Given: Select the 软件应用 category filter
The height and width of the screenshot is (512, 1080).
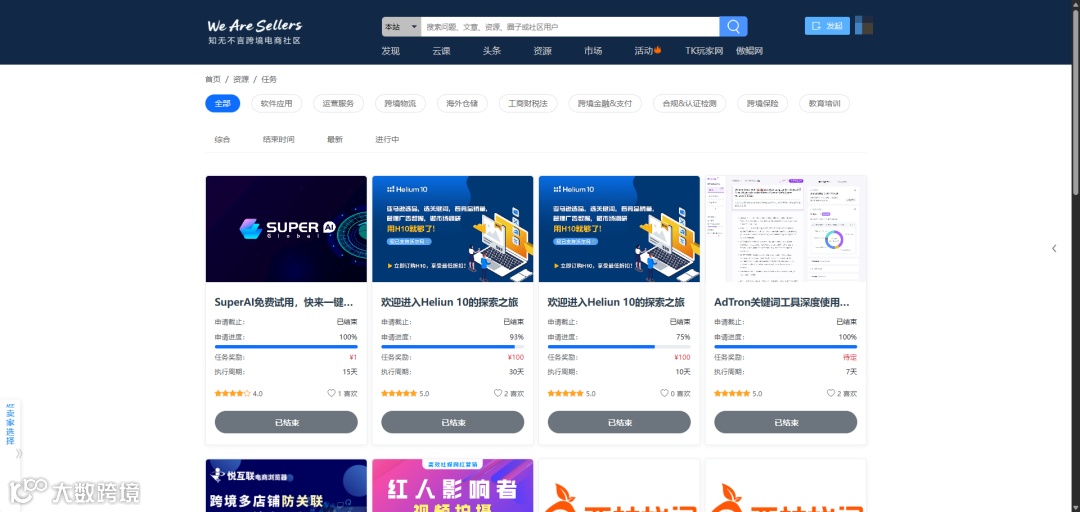Looking at the screenshot, I should pyautogui.click(x=277, y=104).
